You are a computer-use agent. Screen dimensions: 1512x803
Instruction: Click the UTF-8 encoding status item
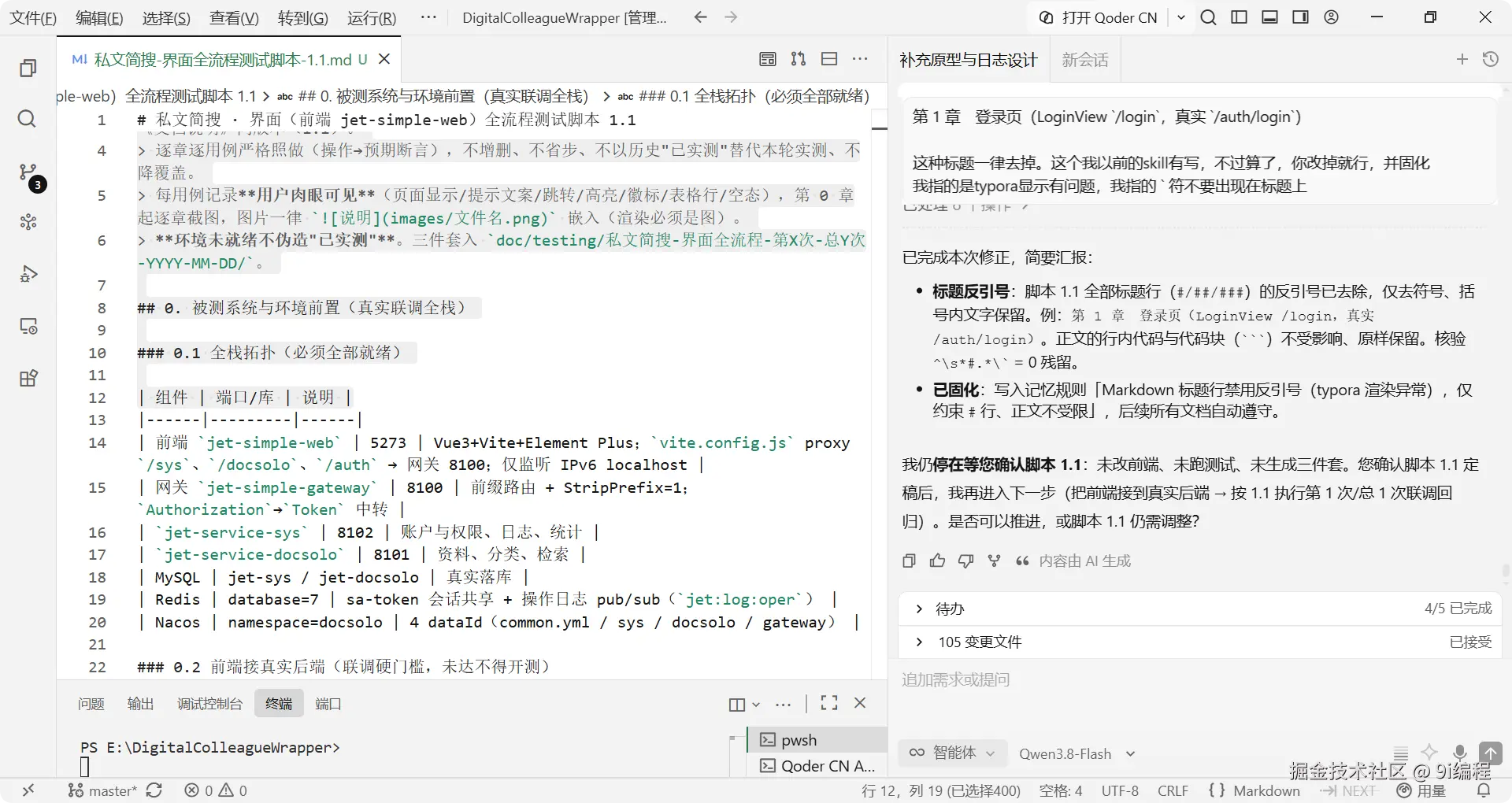pyautogui.click(x=1120, y=790)
